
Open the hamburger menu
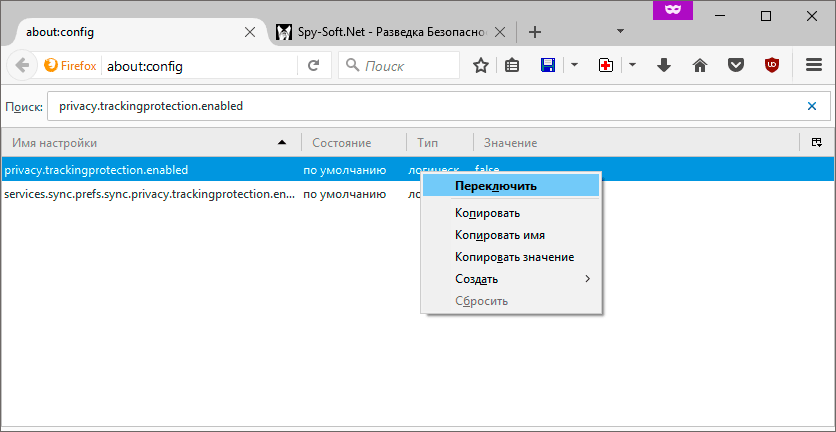[x=814, y=66]
